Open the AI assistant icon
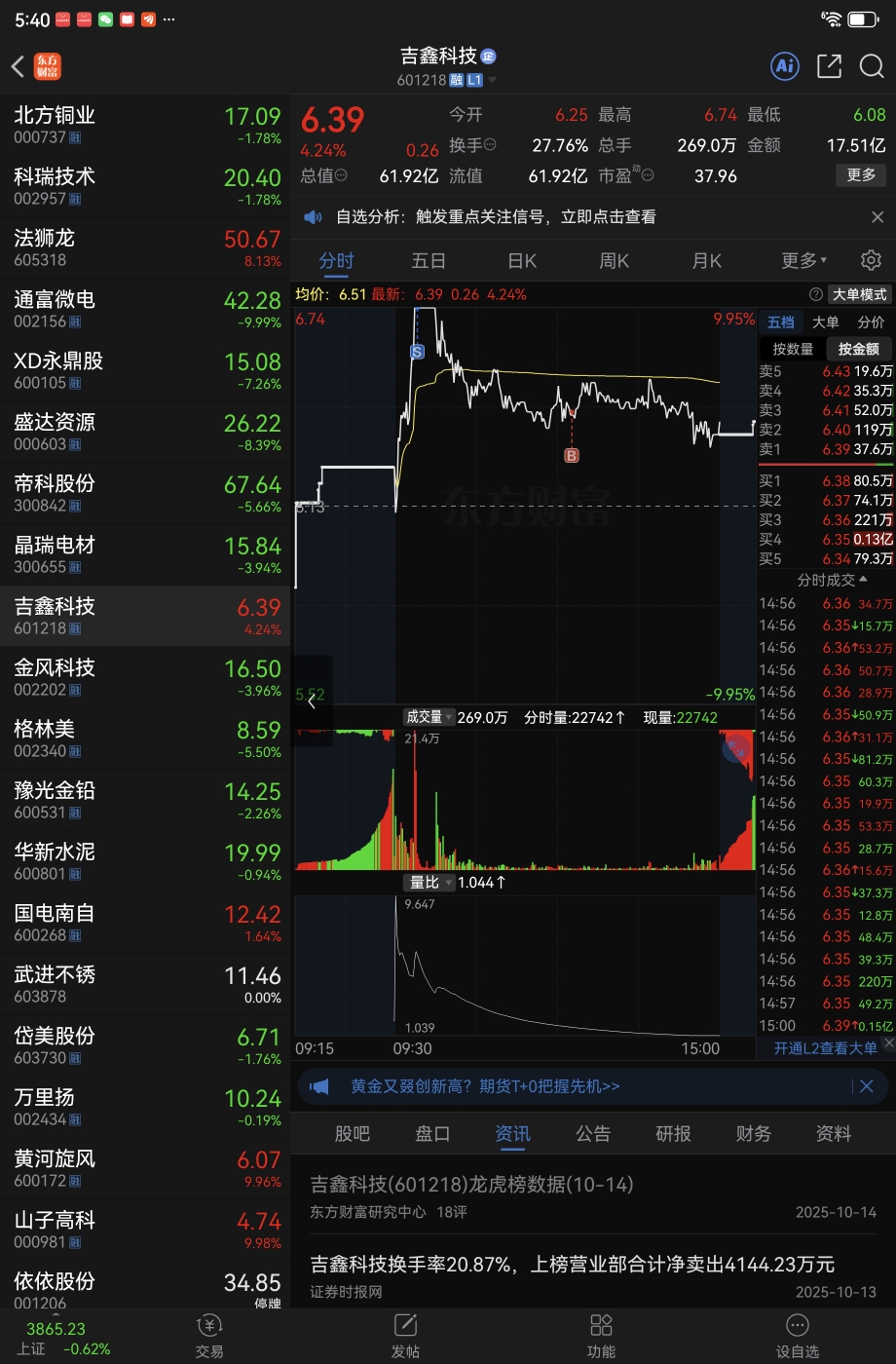Image resolution: width=896 pixels, height=1364 pixels. 784,65
